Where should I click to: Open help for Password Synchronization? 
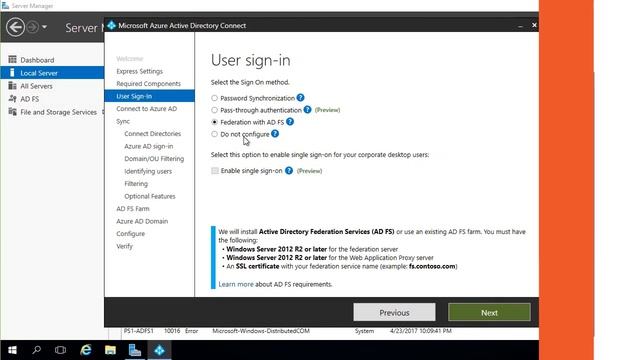[x=300, y=98]
